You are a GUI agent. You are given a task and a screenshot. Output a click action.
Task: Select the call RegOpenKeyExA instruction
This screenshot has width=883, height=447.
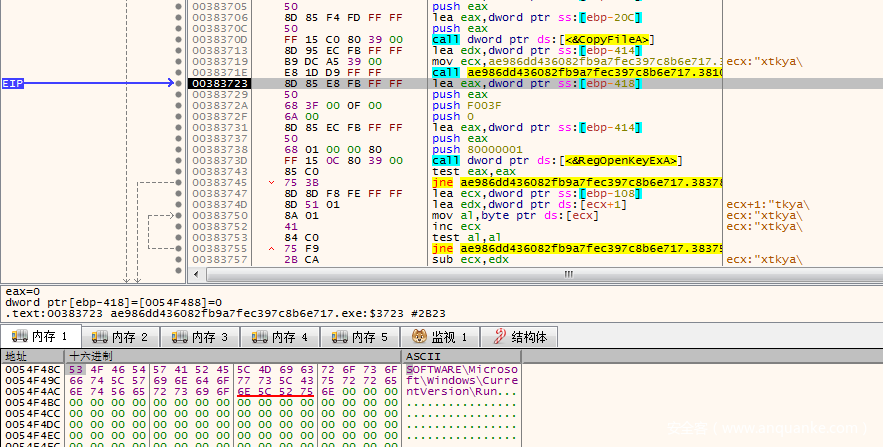point(556,161)
